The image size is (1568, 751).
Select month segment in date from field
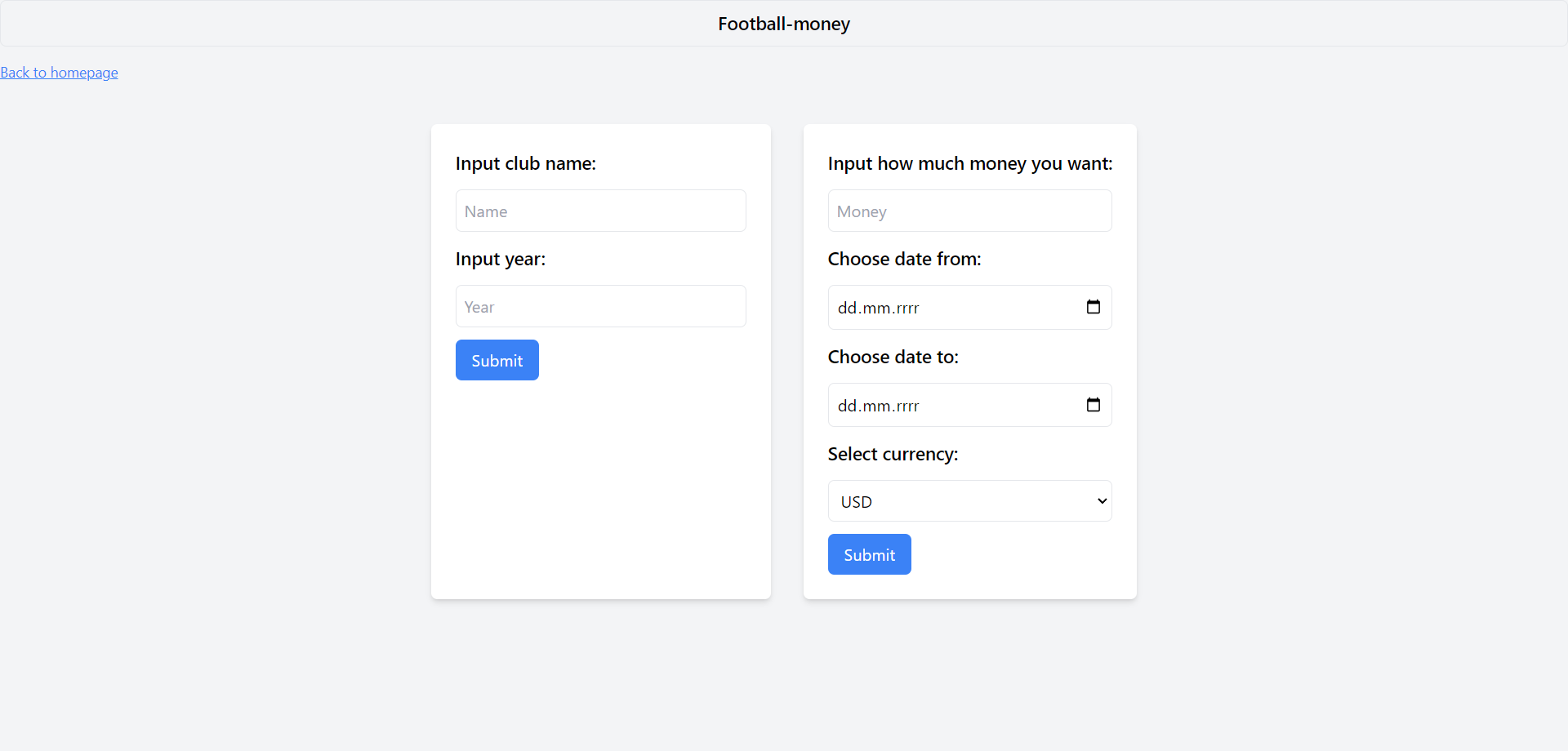pyautogui.click(x=876, y=308)
